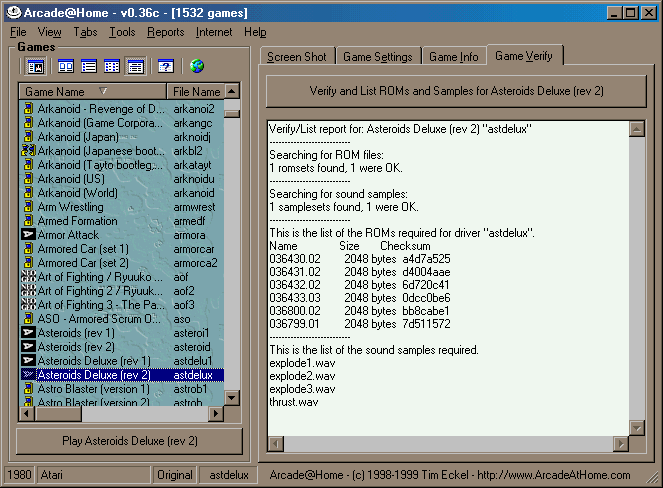Click report pane scroll down arrow

[x=636, y=428]
